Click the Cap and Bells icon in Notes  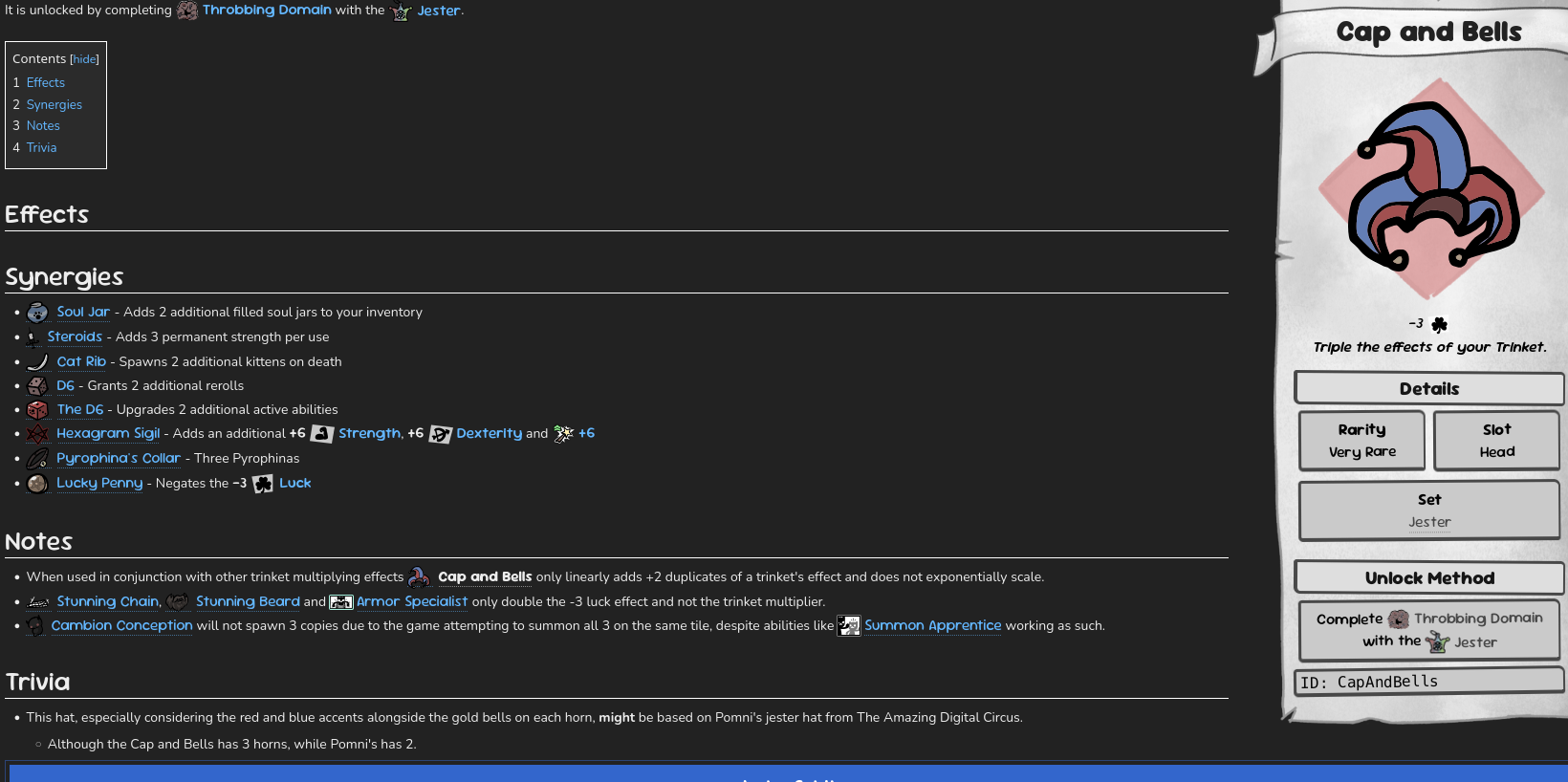click(x=419, y=577)
